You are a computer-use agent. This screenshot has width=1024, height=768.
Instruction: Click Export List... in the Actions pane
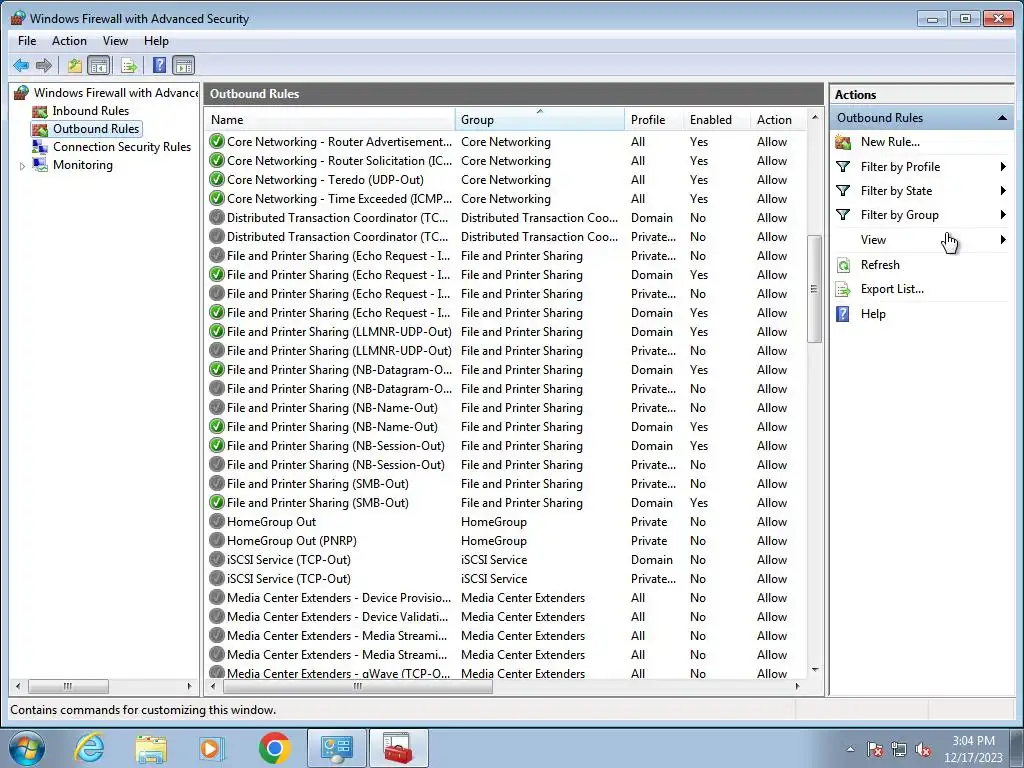click(892, 289)
